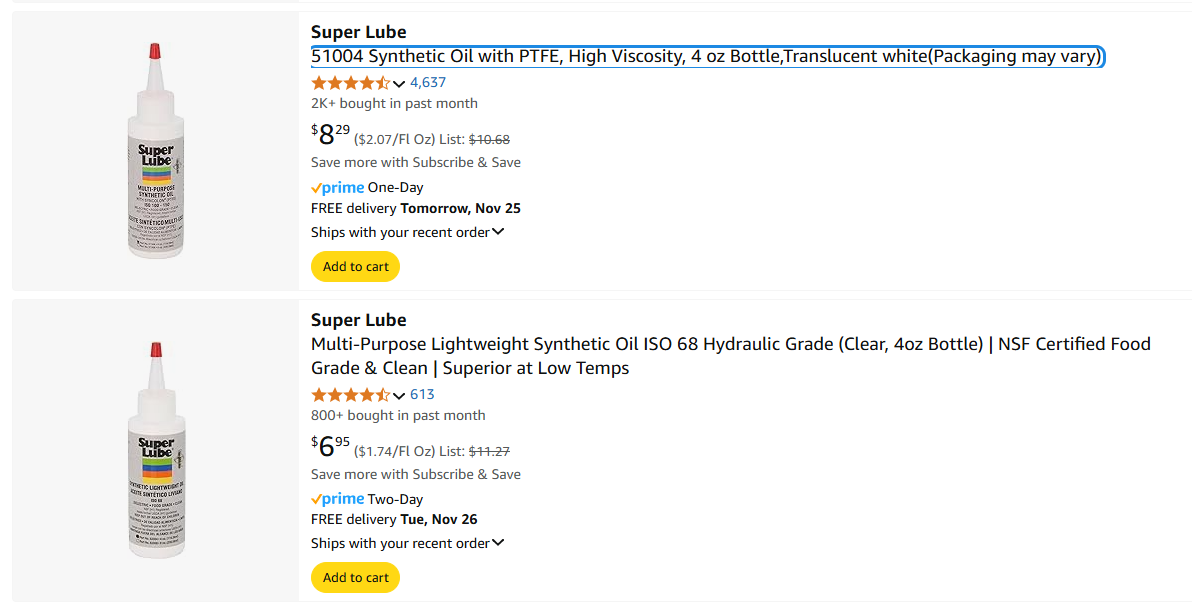
Task: Open the 51004 Synthetic Oil product image
Action: point(156,151)
